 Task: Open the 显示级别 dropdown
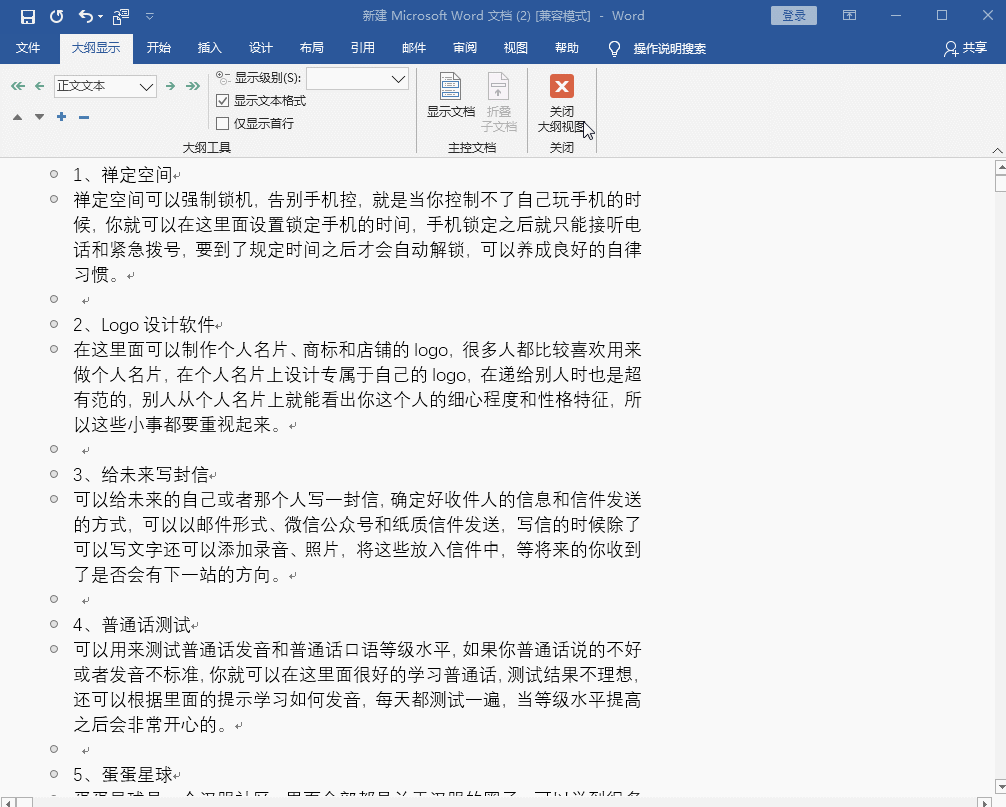click(397, 78)
